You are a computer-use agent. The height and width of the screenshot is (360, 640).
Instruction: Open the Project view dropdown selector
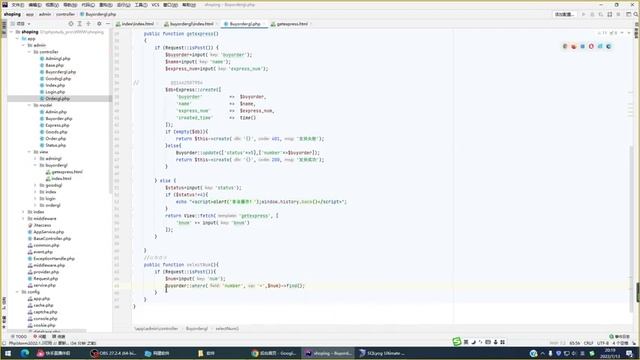pos(20,24)
